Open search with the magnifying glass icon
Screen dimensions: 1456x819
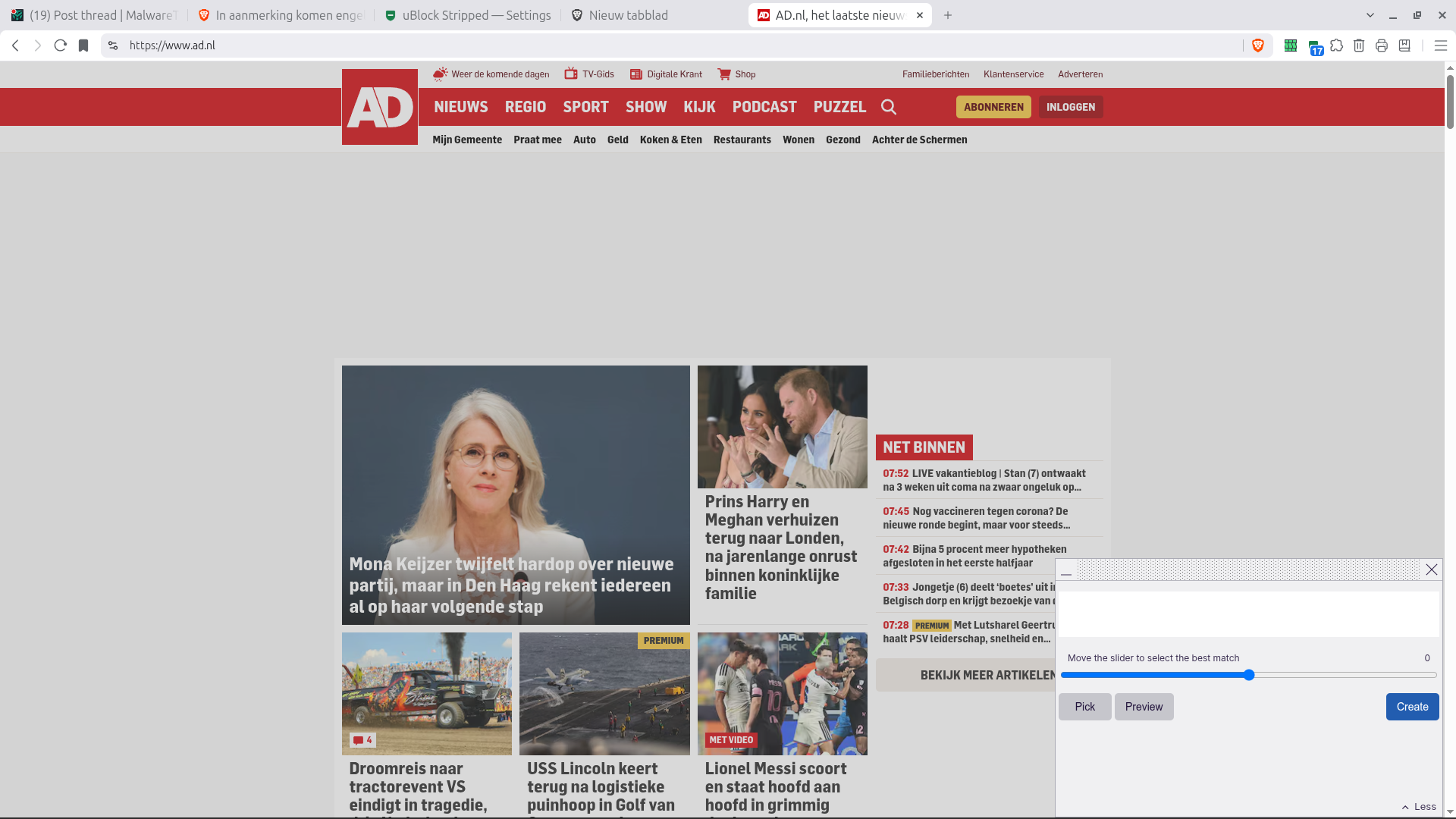tap(889, 107)
